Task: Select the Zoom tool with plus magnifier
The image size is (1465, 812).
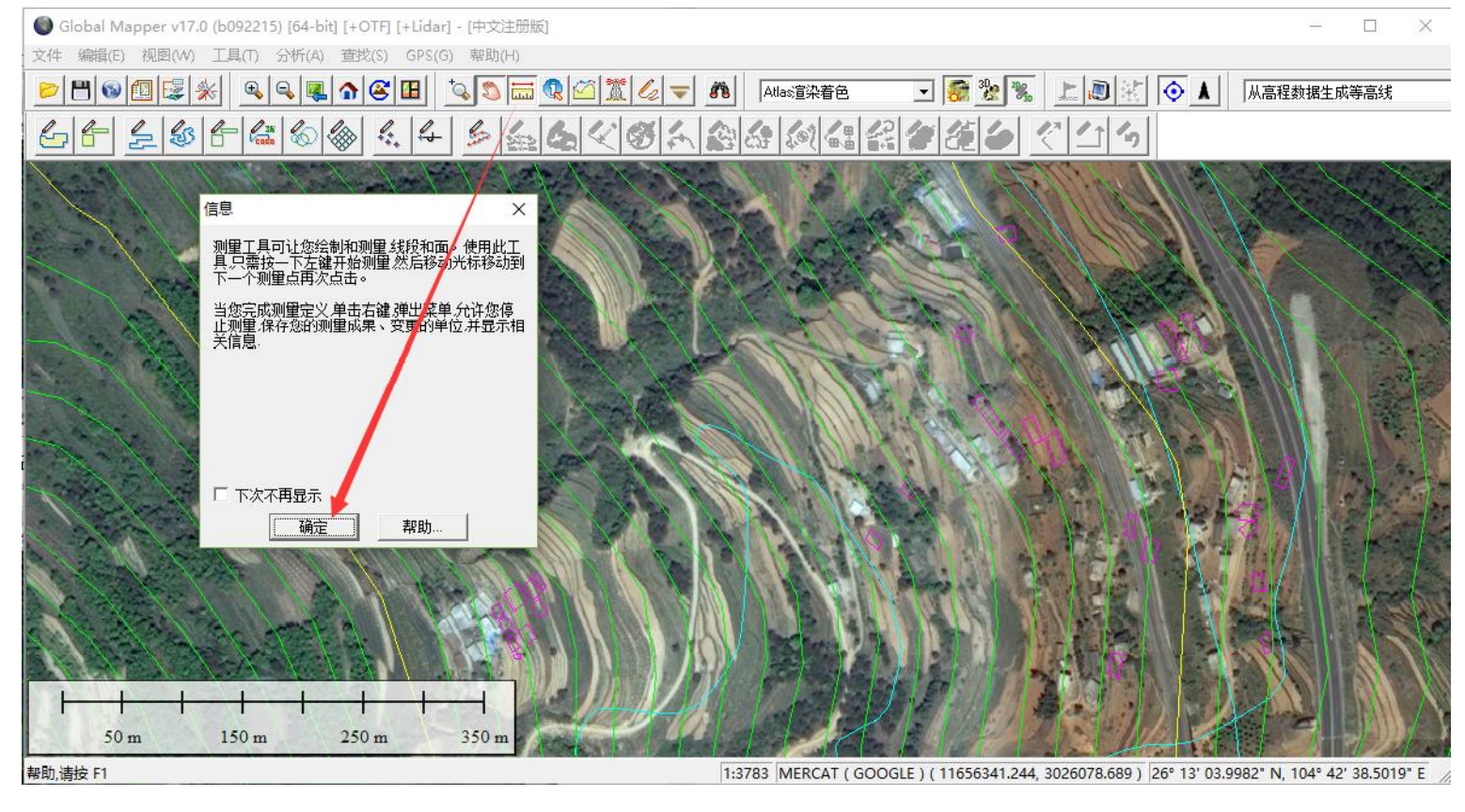Action: pyautogui.click(x=459, y=91)
